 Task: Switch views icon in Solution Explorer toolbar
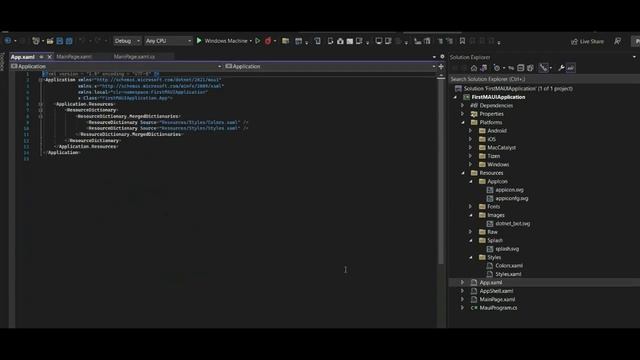483,68
